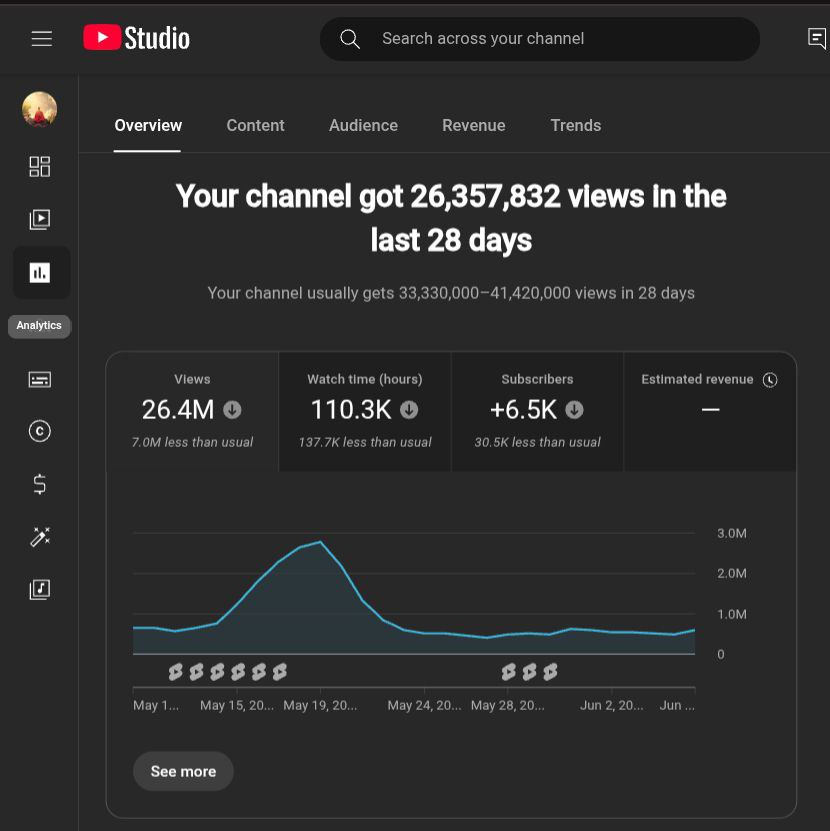Click the See more button
This screenshot has height=831, width=830.
click(x=183, y=771)
